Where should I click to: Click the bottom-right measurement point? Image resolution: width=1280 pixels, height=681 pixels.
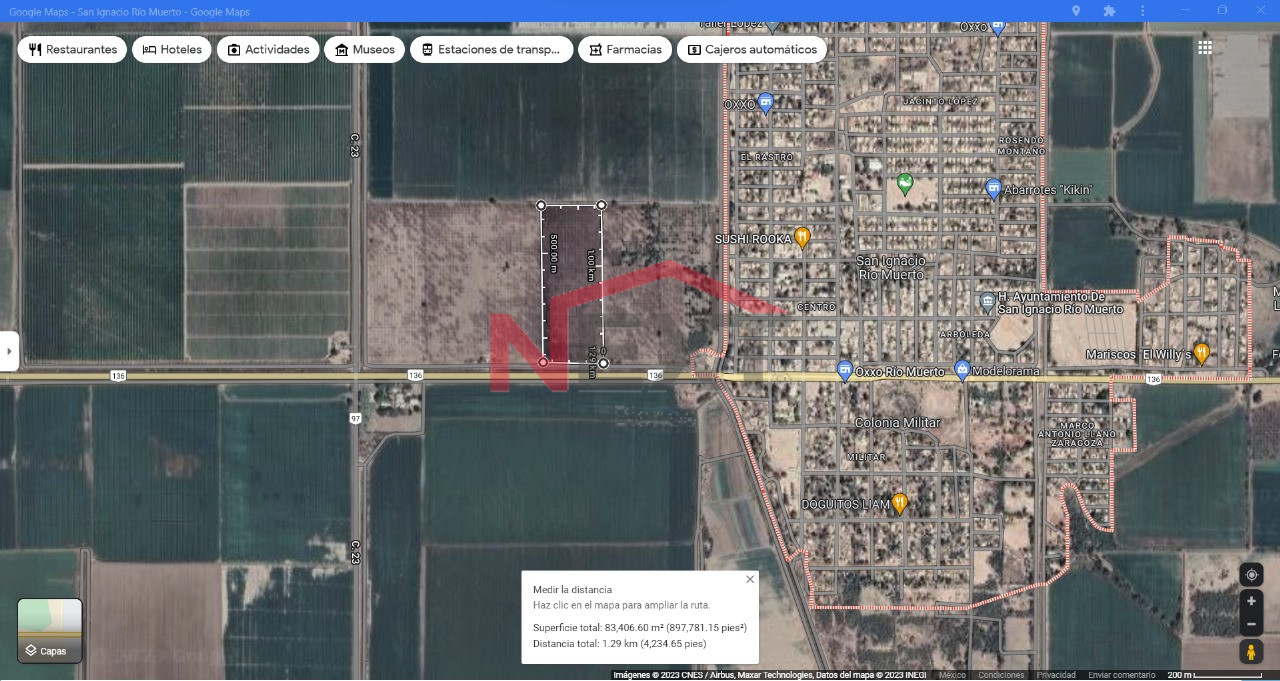click(x=603, y=363)
